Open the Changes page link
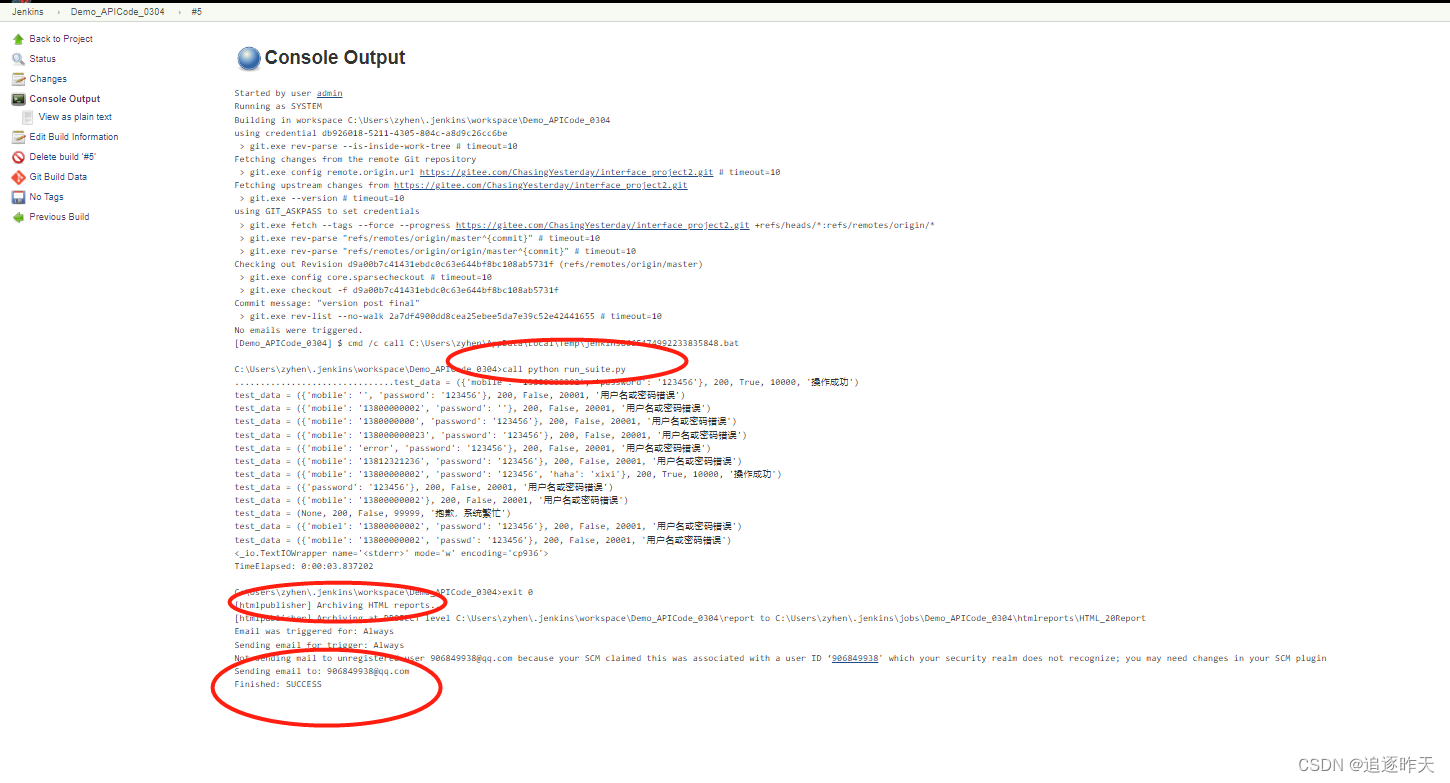This screenshot has width=1450, height=783. point(48,79)
